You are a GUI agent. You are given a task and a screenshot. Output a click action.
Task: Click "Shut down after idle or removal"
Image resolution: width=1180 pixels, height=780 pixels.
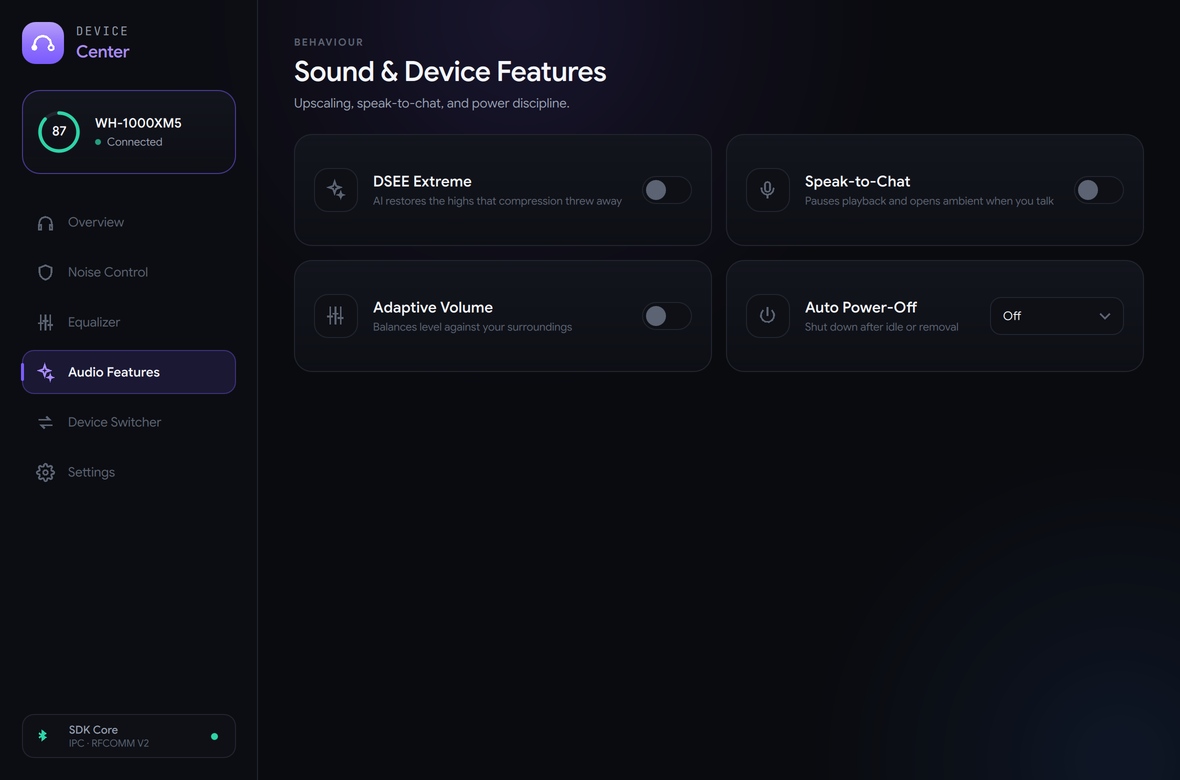[x=881, y=328]
